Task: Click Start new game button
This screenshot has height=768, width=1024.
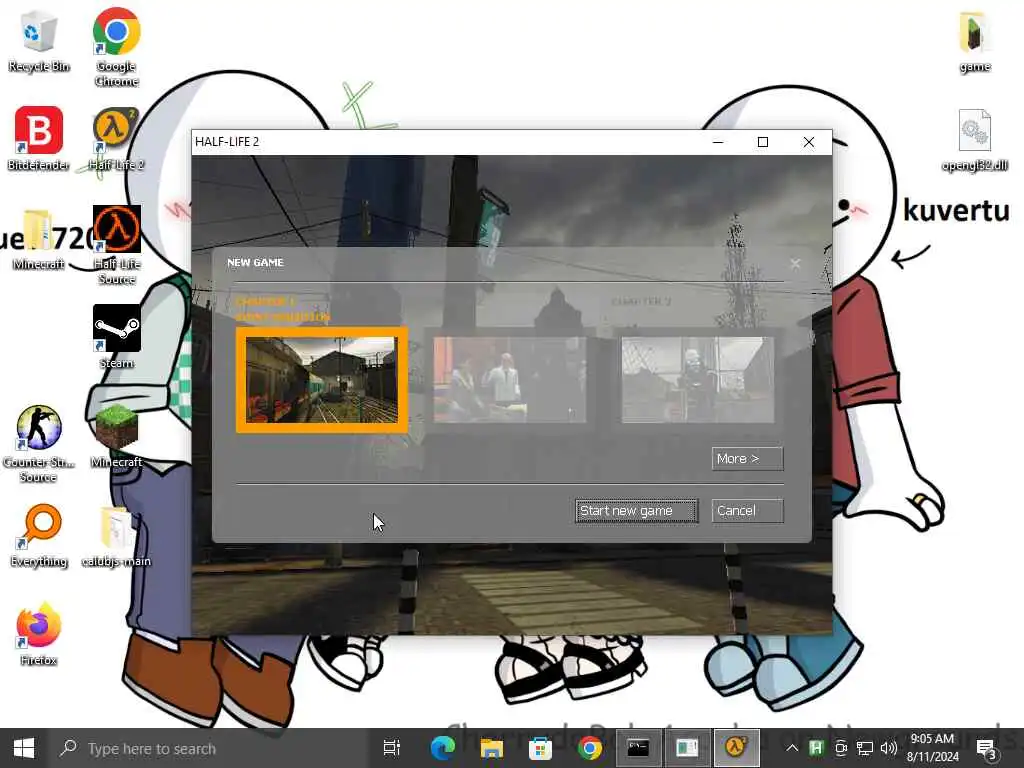Action: (637, 511)
